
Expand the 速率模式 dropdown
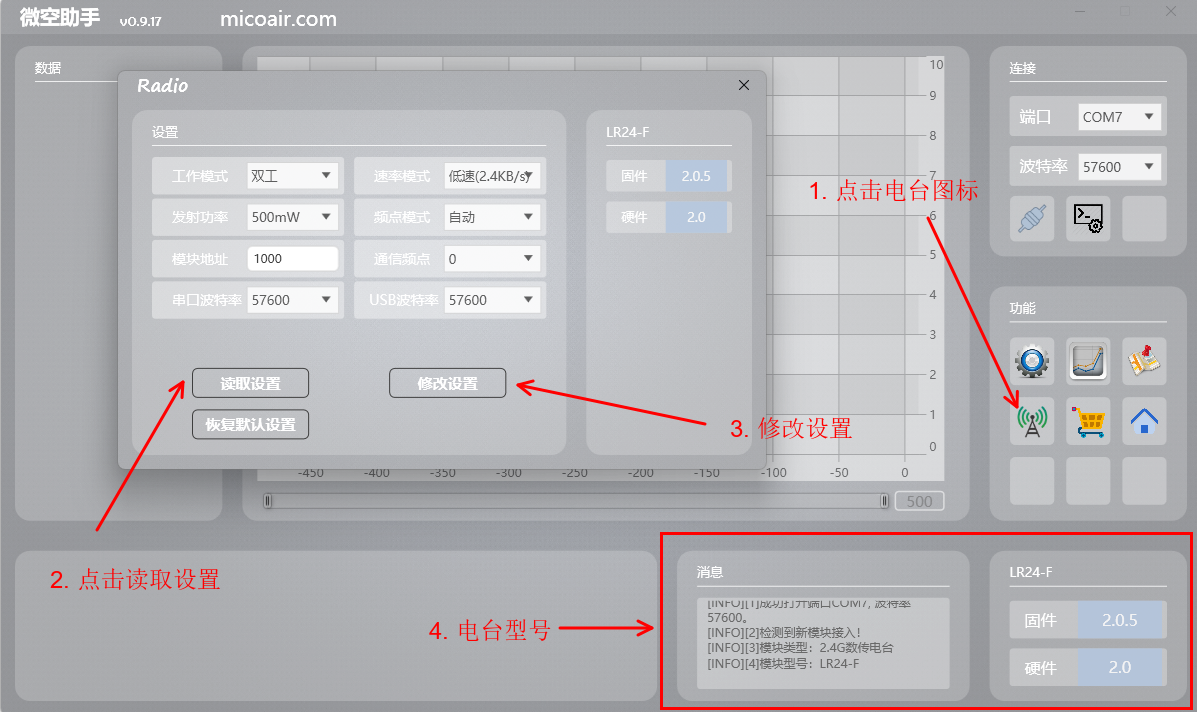[x=492, y=176]
